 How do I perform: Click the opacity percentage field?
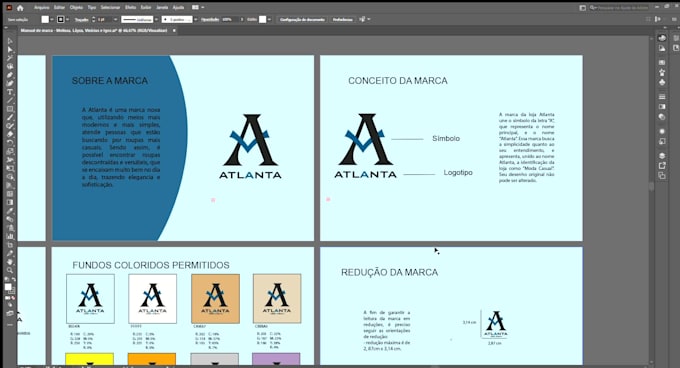[x=229, y=20]
